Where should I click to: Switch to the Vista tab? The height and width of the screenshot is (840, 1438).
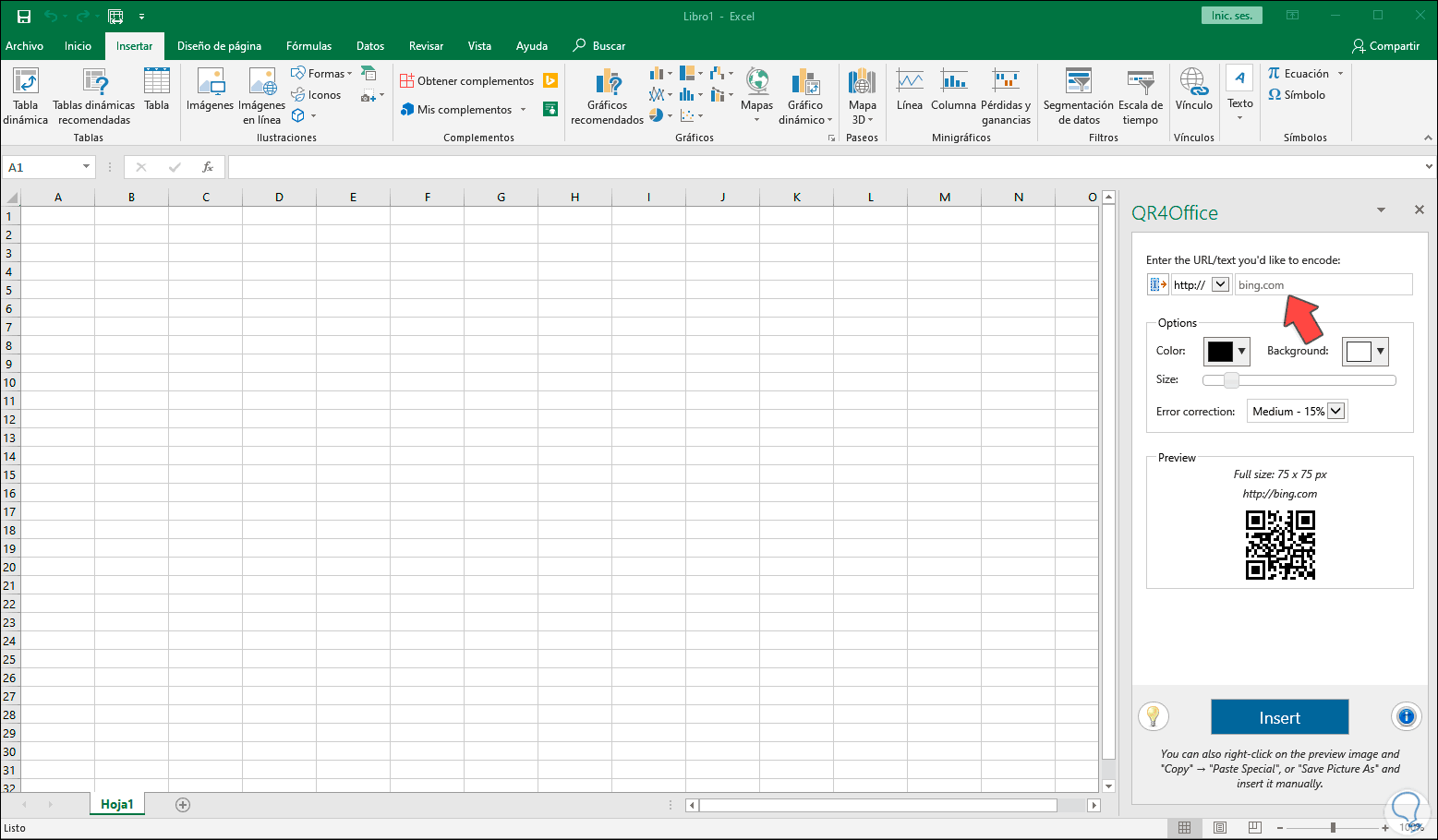[479, 46]
